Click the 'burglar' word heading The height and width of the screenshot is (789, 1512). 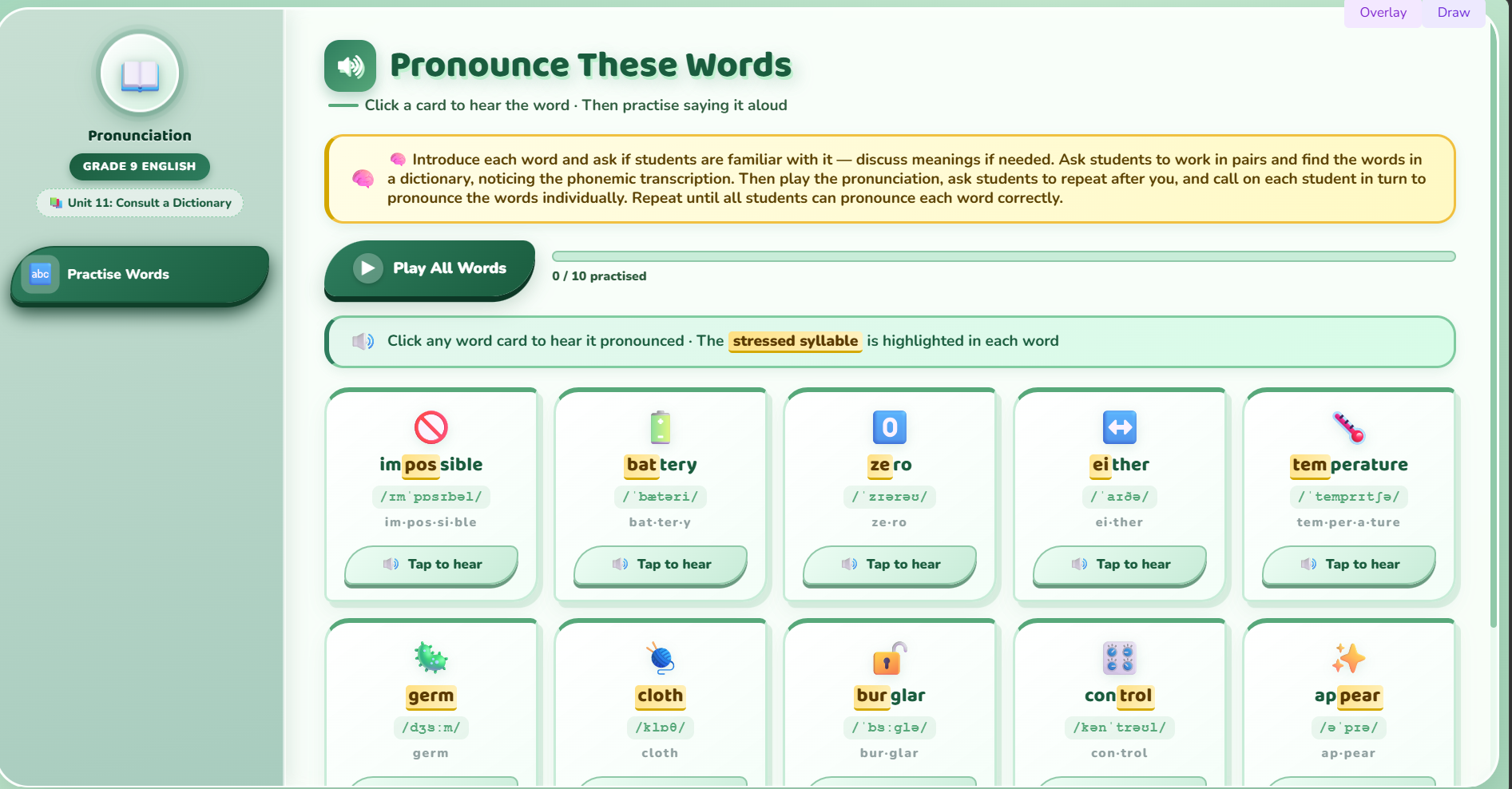click(890, 696)
